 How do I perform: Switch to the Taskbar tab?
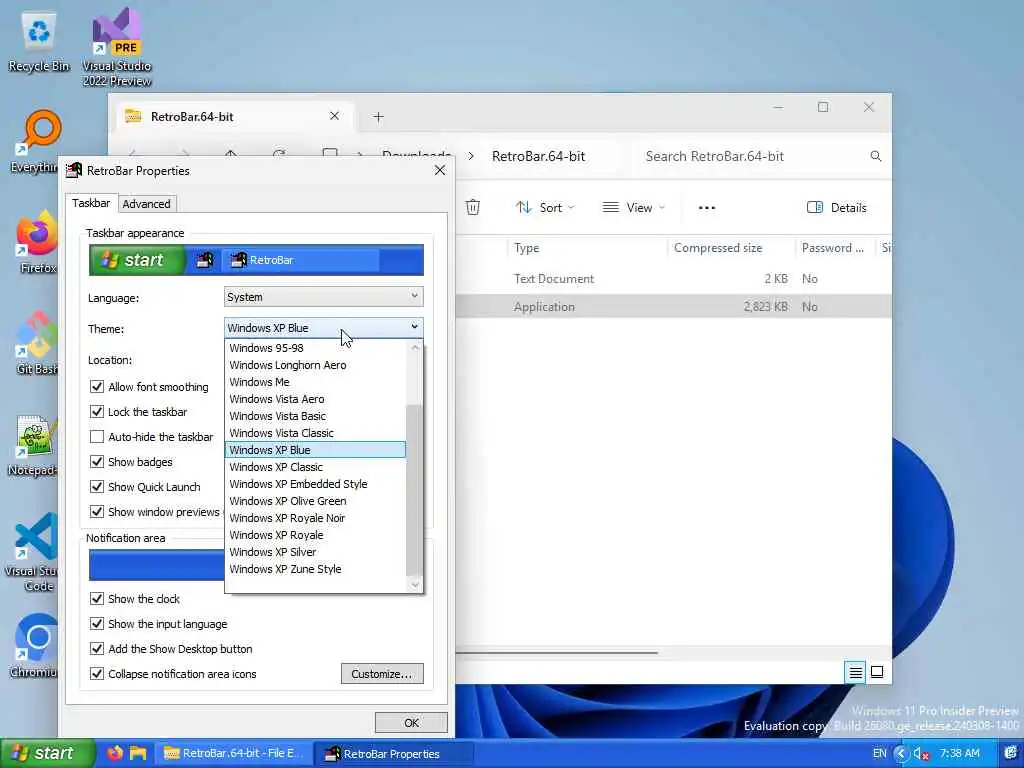pos(91,203)
